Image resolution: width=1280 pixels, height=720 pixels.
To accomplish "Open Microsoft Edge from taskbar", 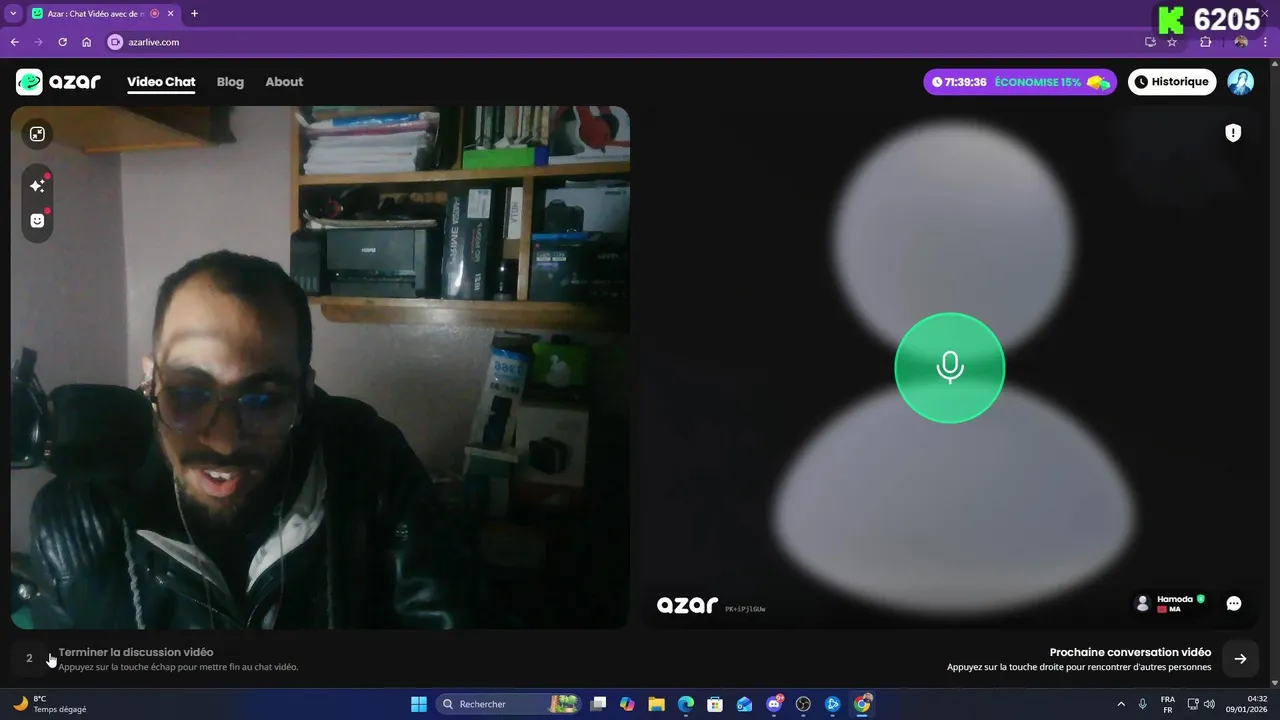I will tap(686, 704).
